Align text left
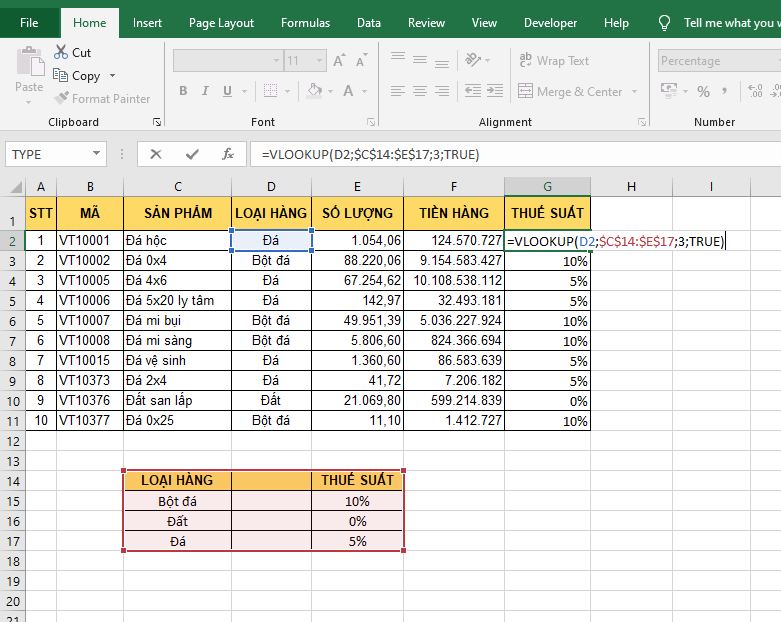Screen dimensions: 781x622 coord(397,91)
